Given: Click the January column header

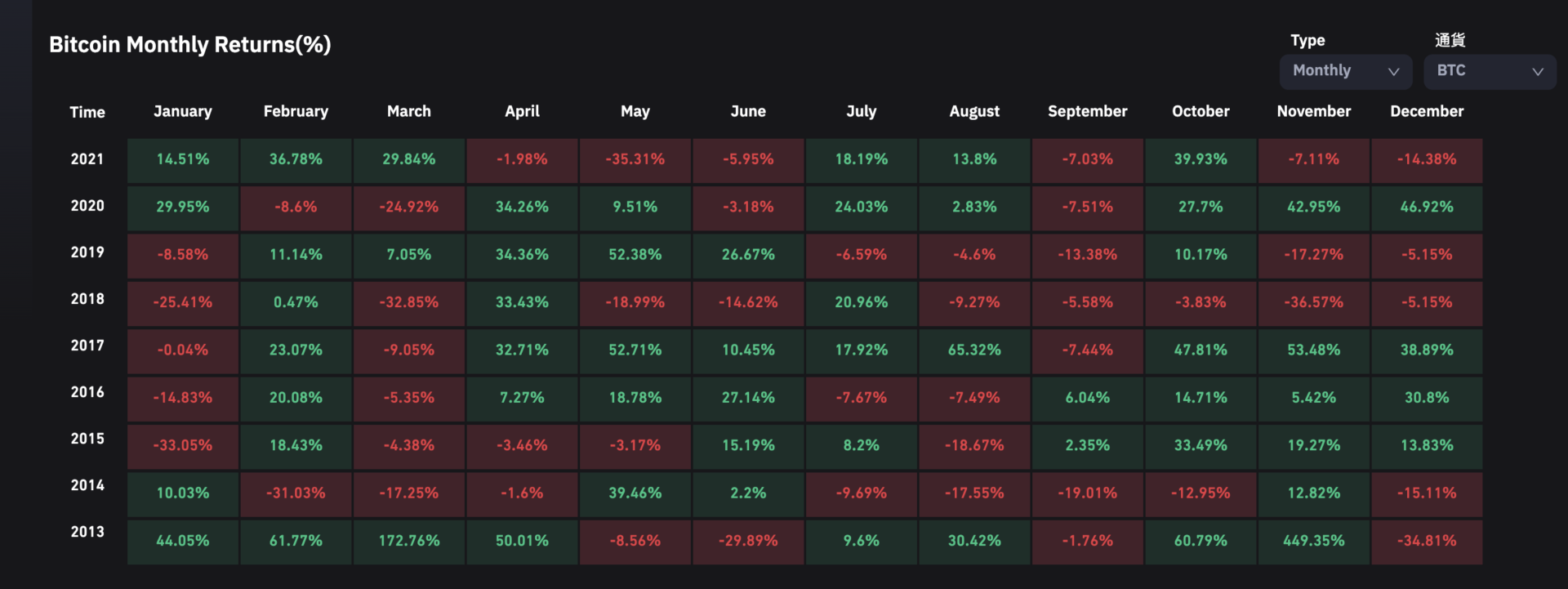Looking at the screenshot, I should click(183, 111).
